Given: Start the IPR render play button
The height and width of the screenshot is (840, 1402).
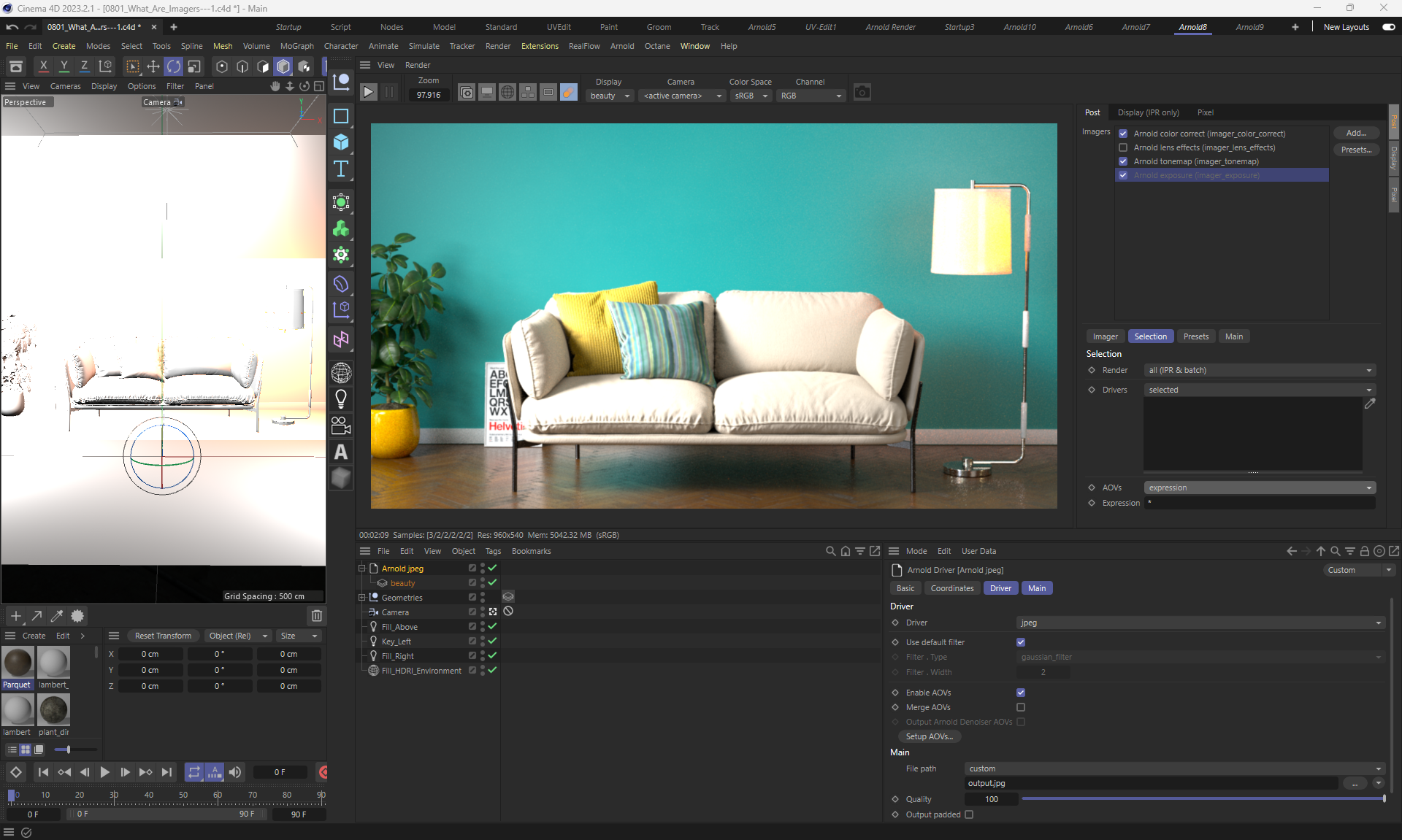Looking at the screenshot, I should pyautogui.click(x=369, y=93).
